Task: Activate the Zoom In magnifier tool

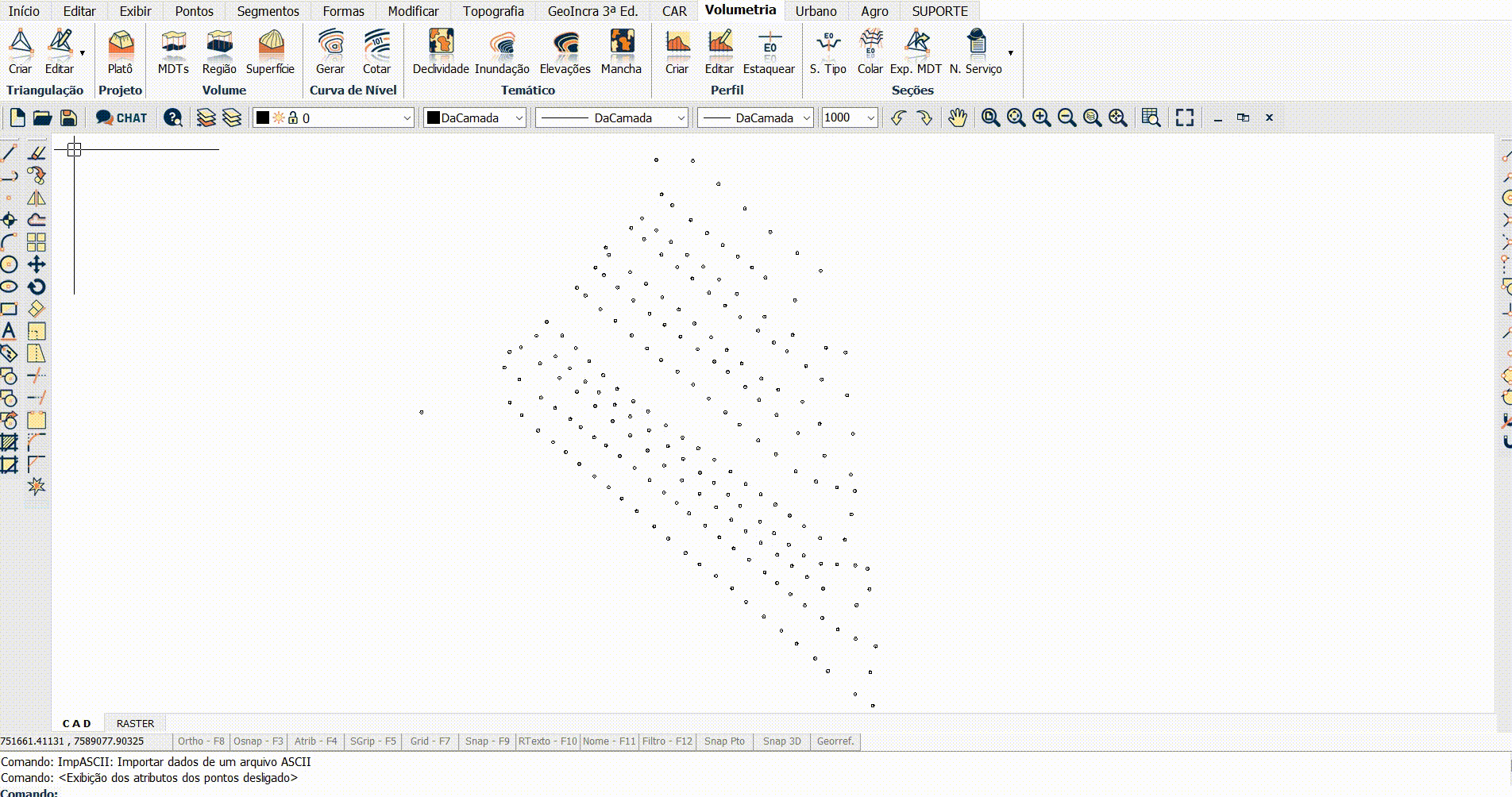Action: (x=1042, y=117)
